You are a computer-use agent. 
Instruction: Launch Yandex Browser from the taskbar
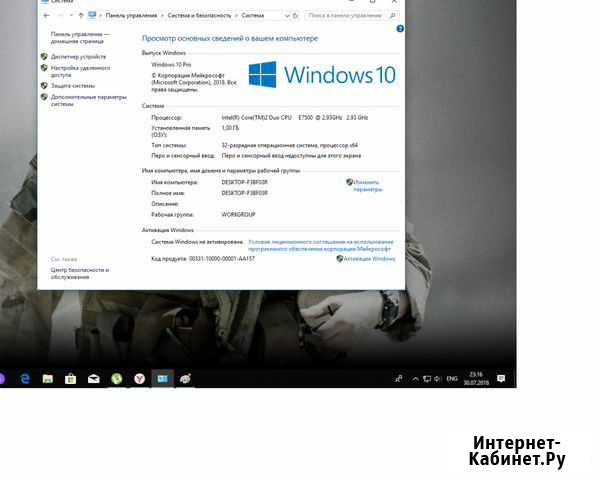pyautogui.click(x=139, y=379)
